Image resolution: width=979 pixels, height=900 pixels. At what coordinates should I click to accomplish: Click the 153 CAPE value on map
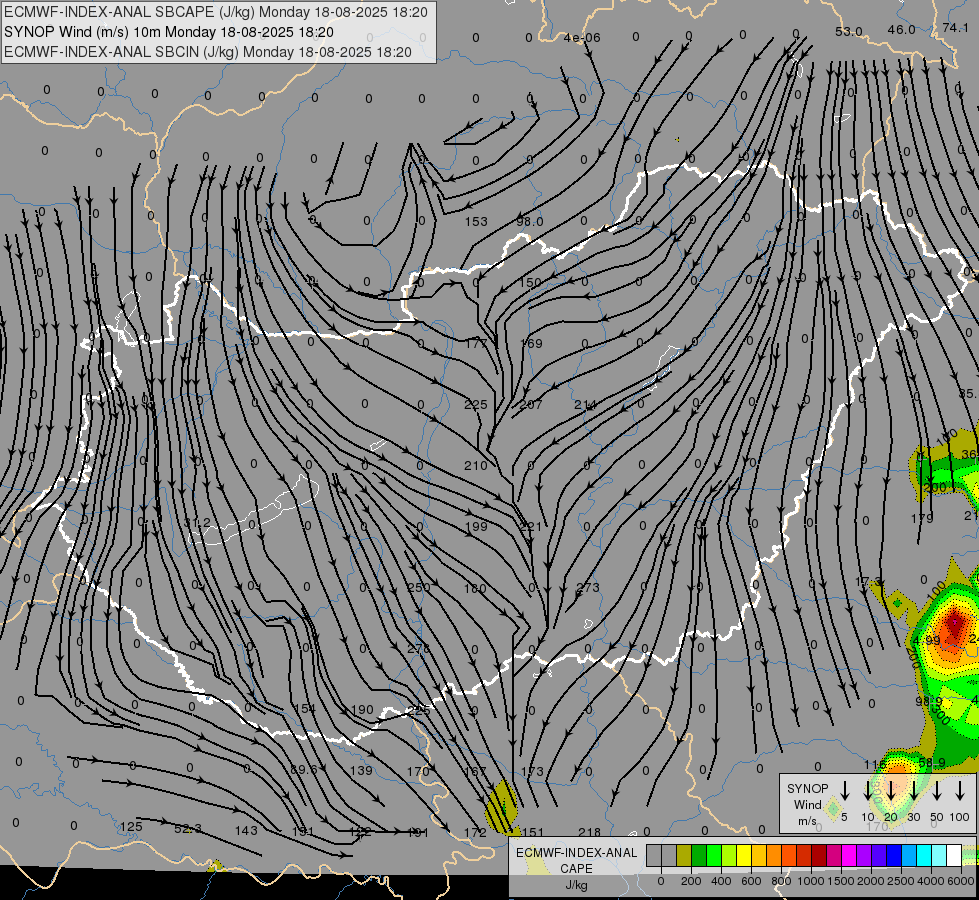(x=476, y=221)
